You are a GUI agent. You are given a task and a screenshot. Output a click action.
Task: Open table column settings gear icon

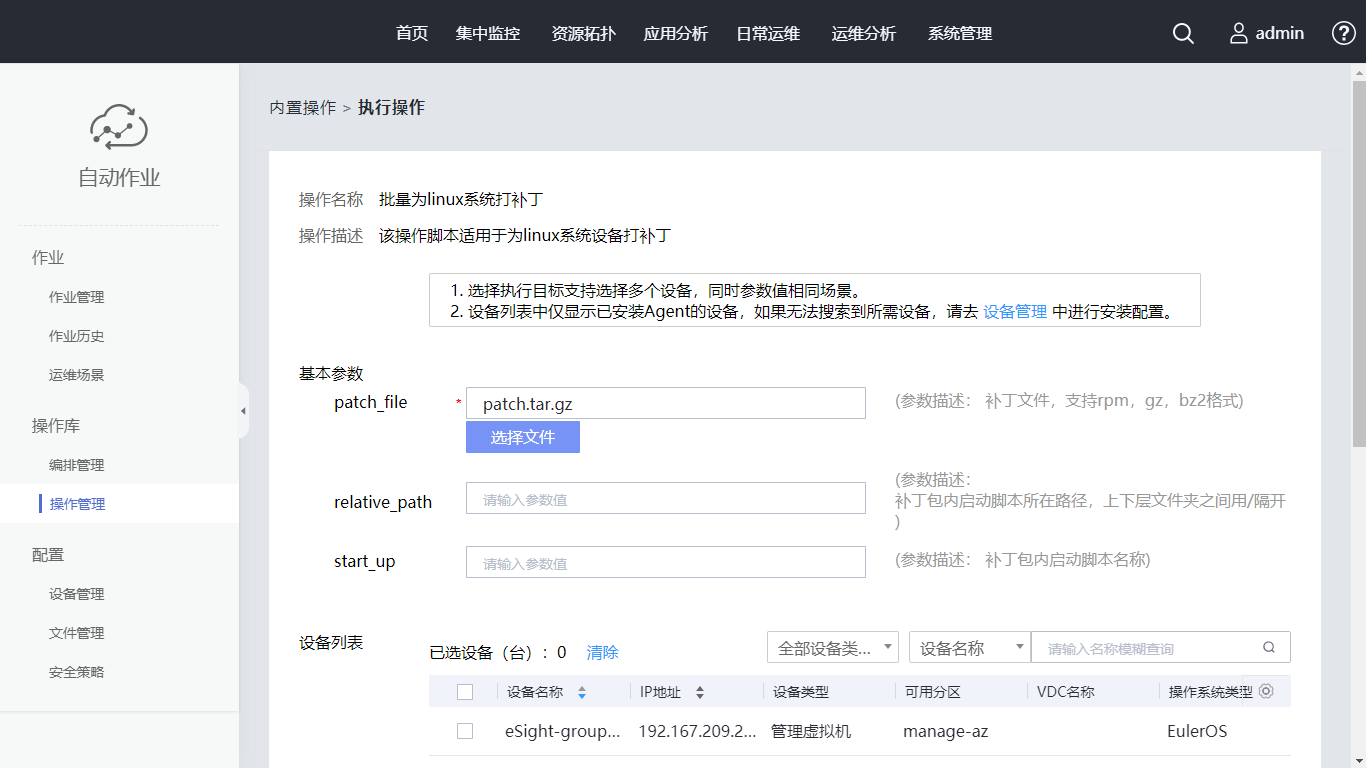click(x=1266, y=691)
